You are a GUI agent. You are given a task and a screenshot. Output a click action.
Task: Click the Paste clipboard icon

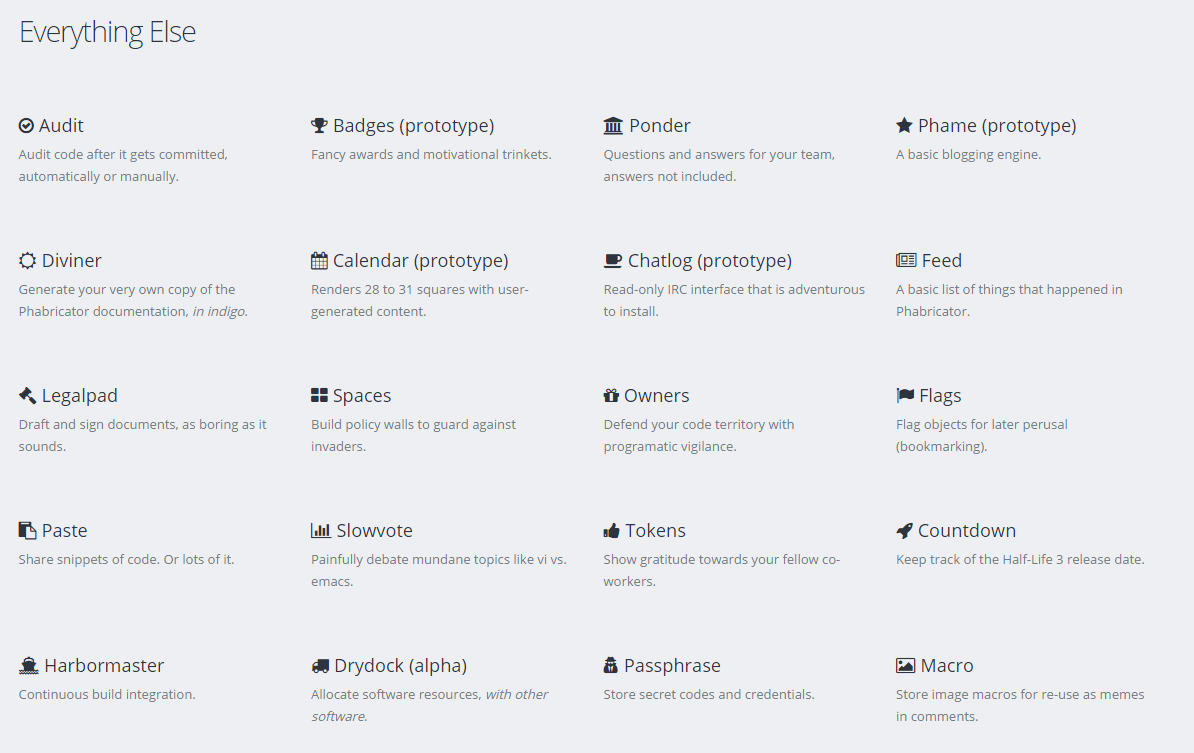click(27, 530)
